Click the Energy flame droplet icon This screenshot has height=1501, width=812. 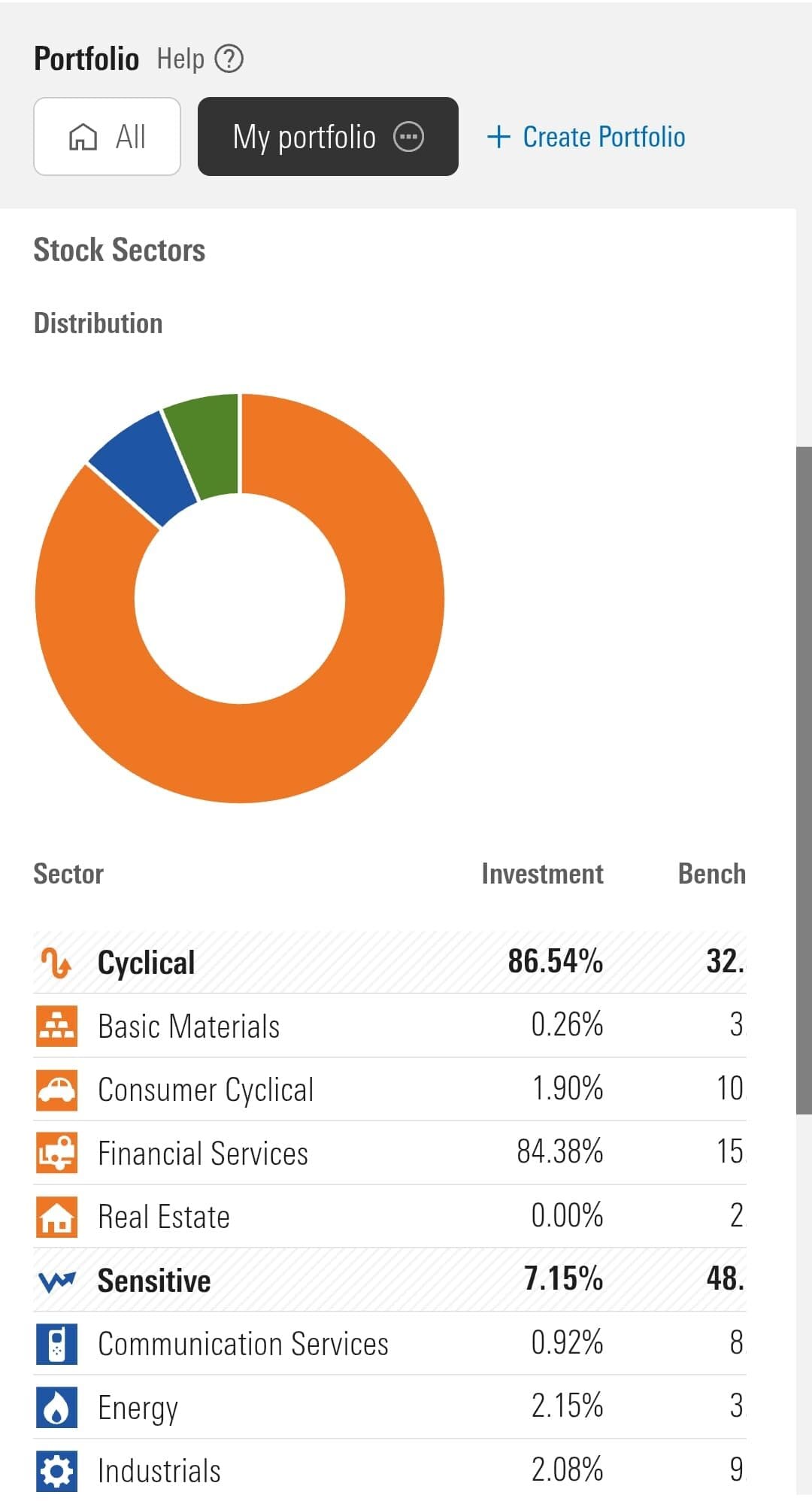[58, 1407]
